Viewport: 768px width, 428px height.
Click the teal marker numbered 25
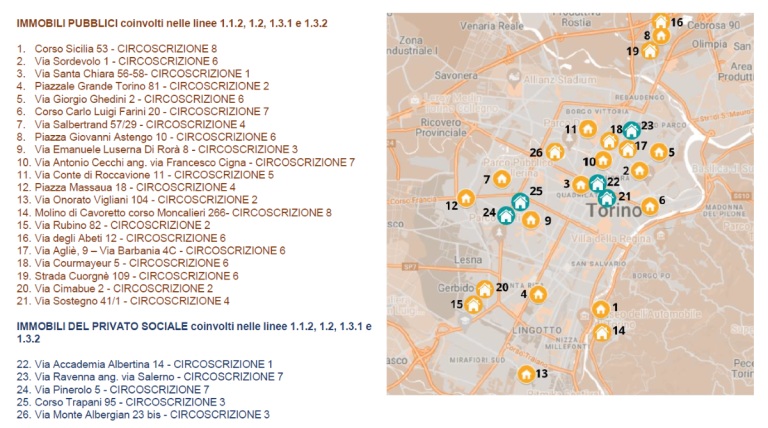click(520, 202)
